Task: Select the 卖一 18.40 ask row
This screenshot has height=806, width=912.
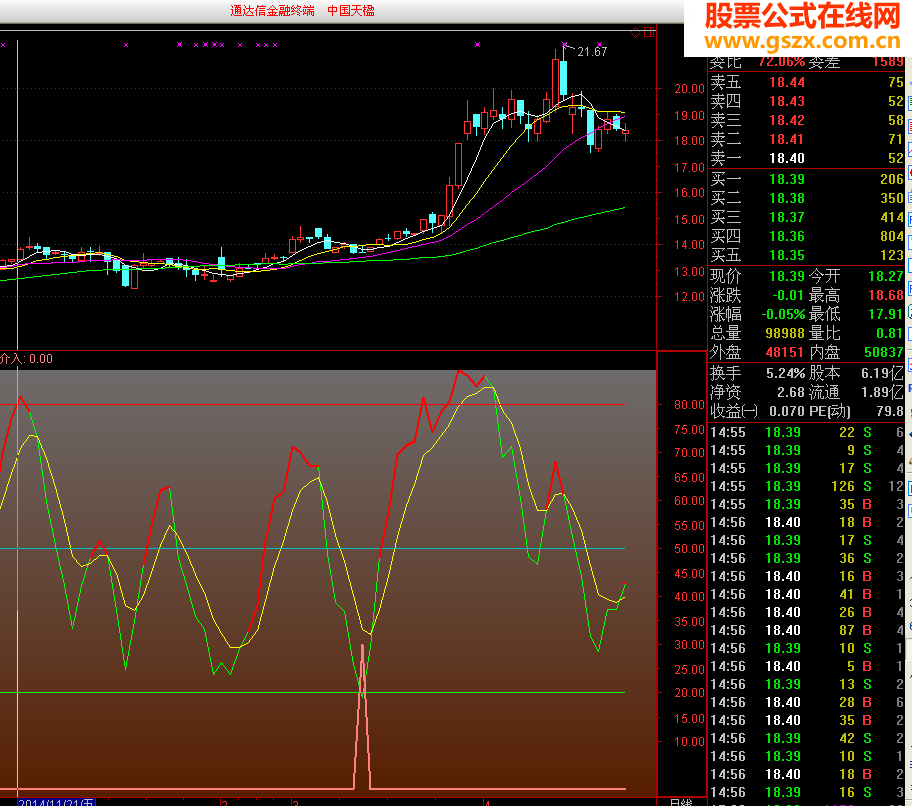Action: [x=807, y=158]
